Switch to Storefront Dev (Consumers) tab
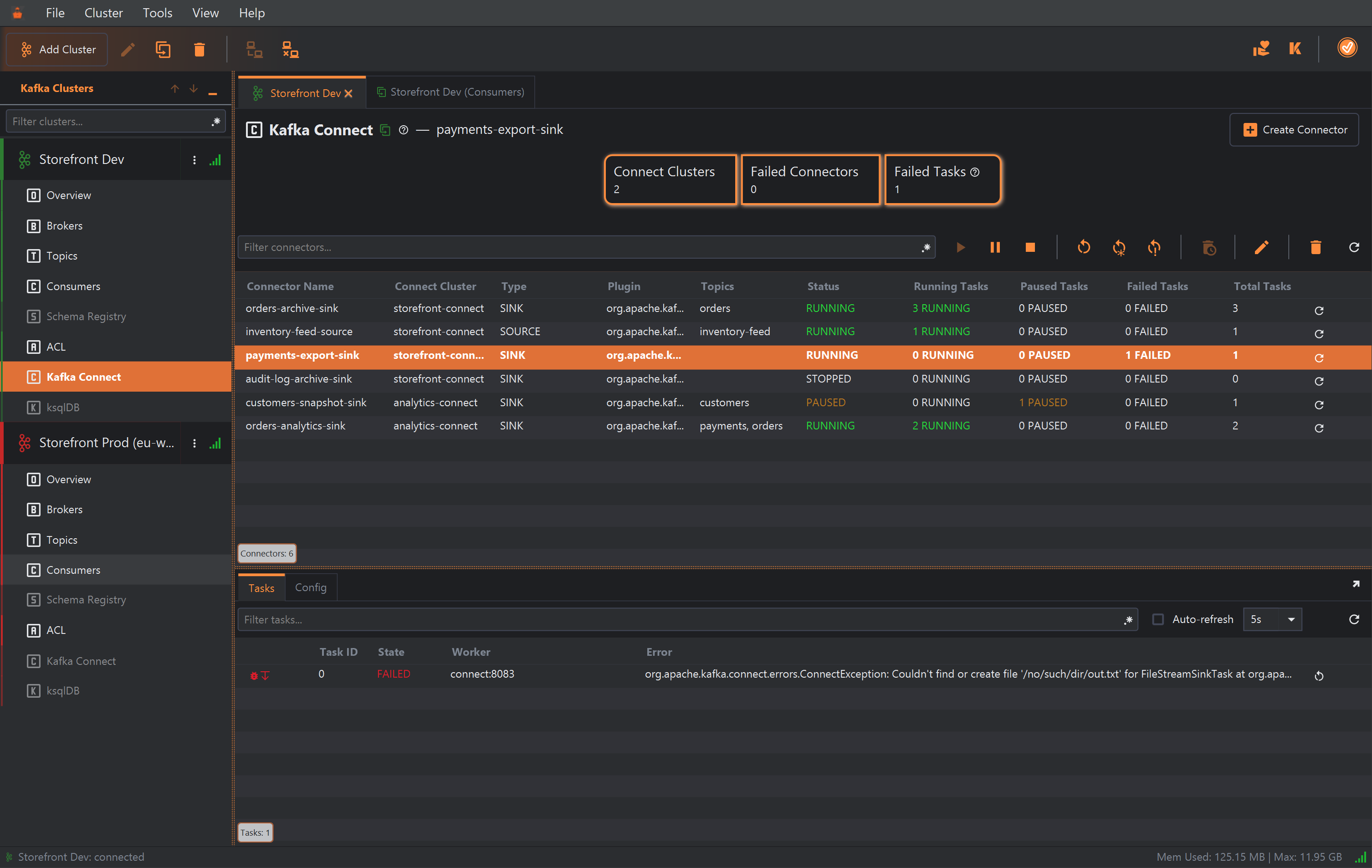Viewport: 1372px width, 868px height. pos(450,92)
